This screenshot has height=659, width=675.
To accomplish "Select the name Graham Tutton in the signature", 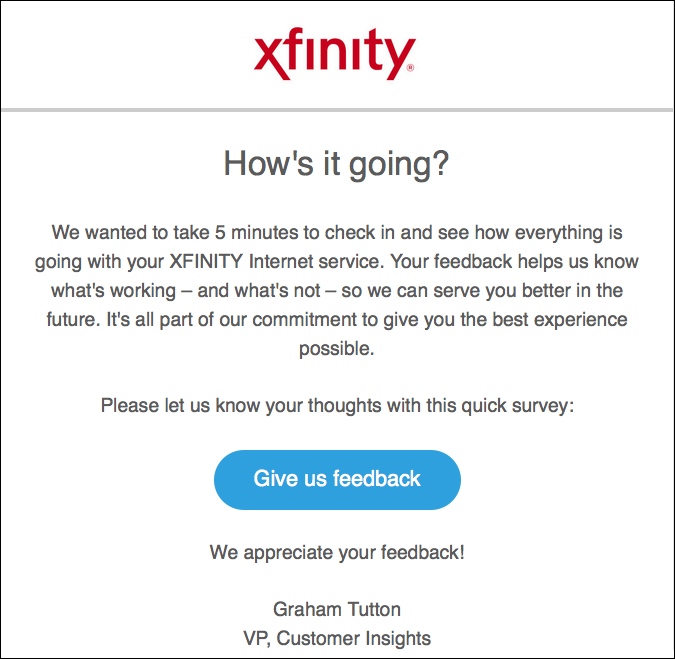I will pyautogui.click(x=337, y=609).
